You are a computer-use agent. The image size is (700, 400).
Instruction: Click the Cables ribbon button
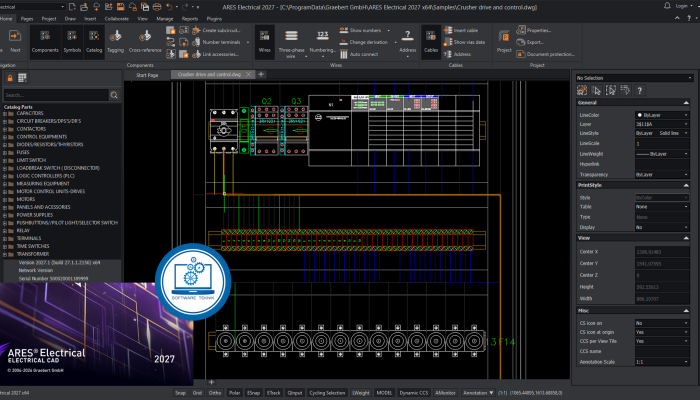(431, 42)
